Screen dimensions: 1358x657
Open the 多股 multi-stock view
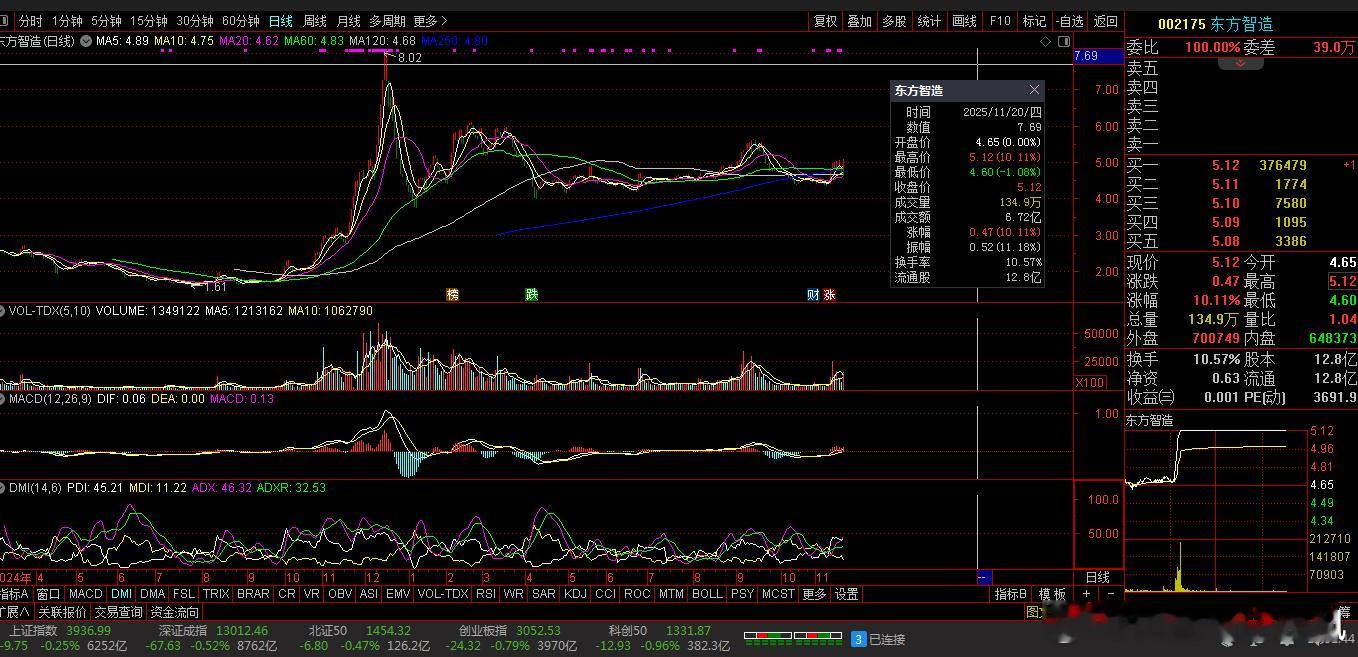[x=894, y=20]
